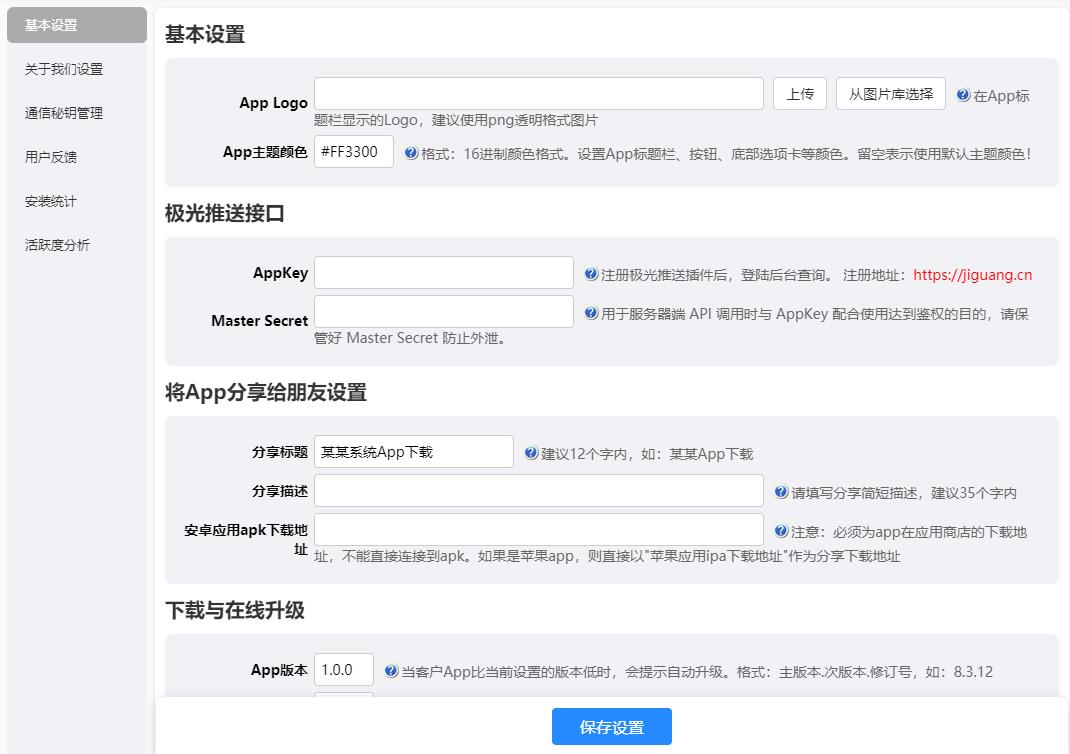Click 从图片库选择 button
The width and height of the screenshot is (1070, 754).
pyautogui.click(x=890, y=94)
